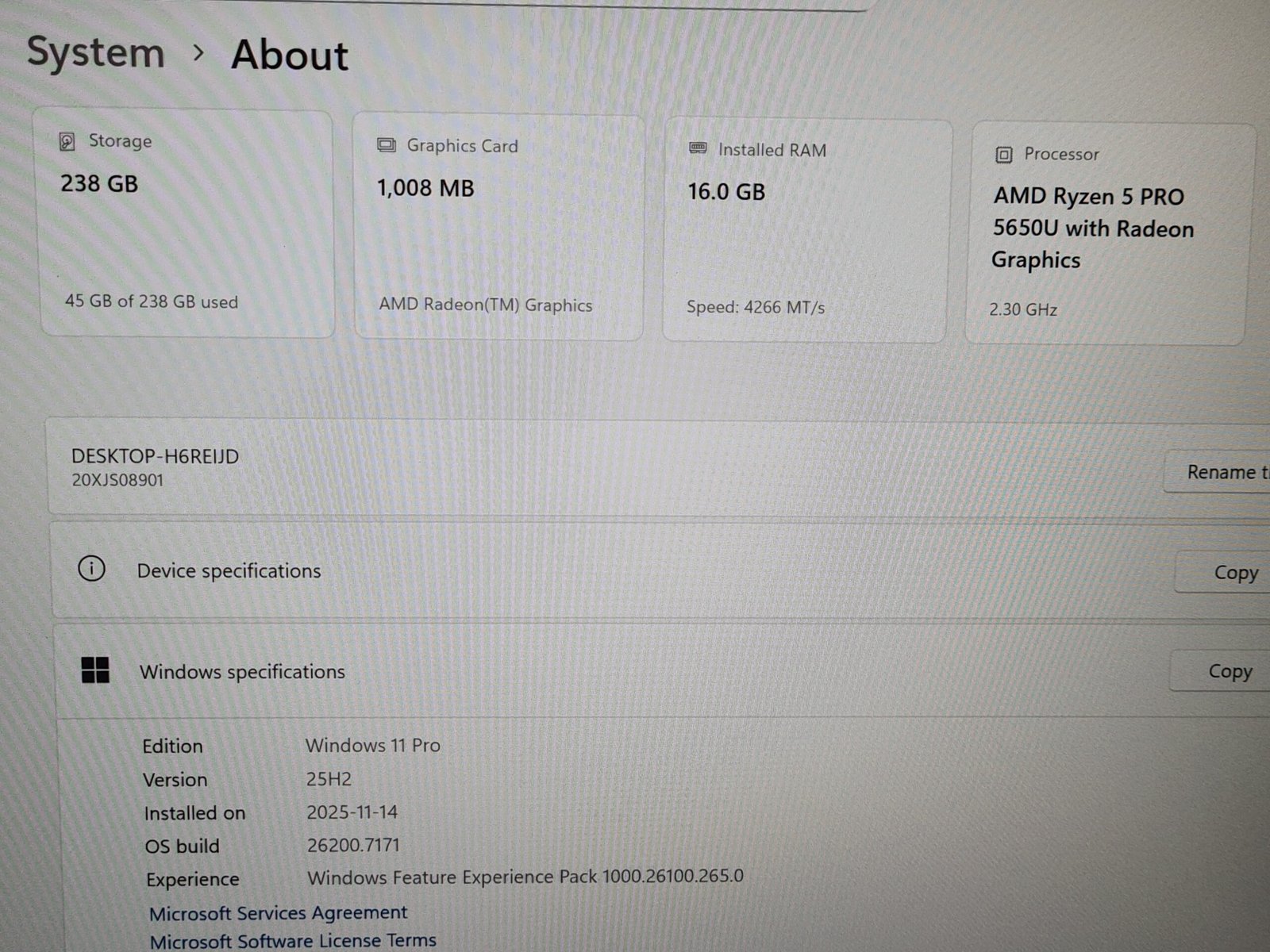Click the Storage disk icon
This screenshot has width=1270, height=952.
[67, 142]
